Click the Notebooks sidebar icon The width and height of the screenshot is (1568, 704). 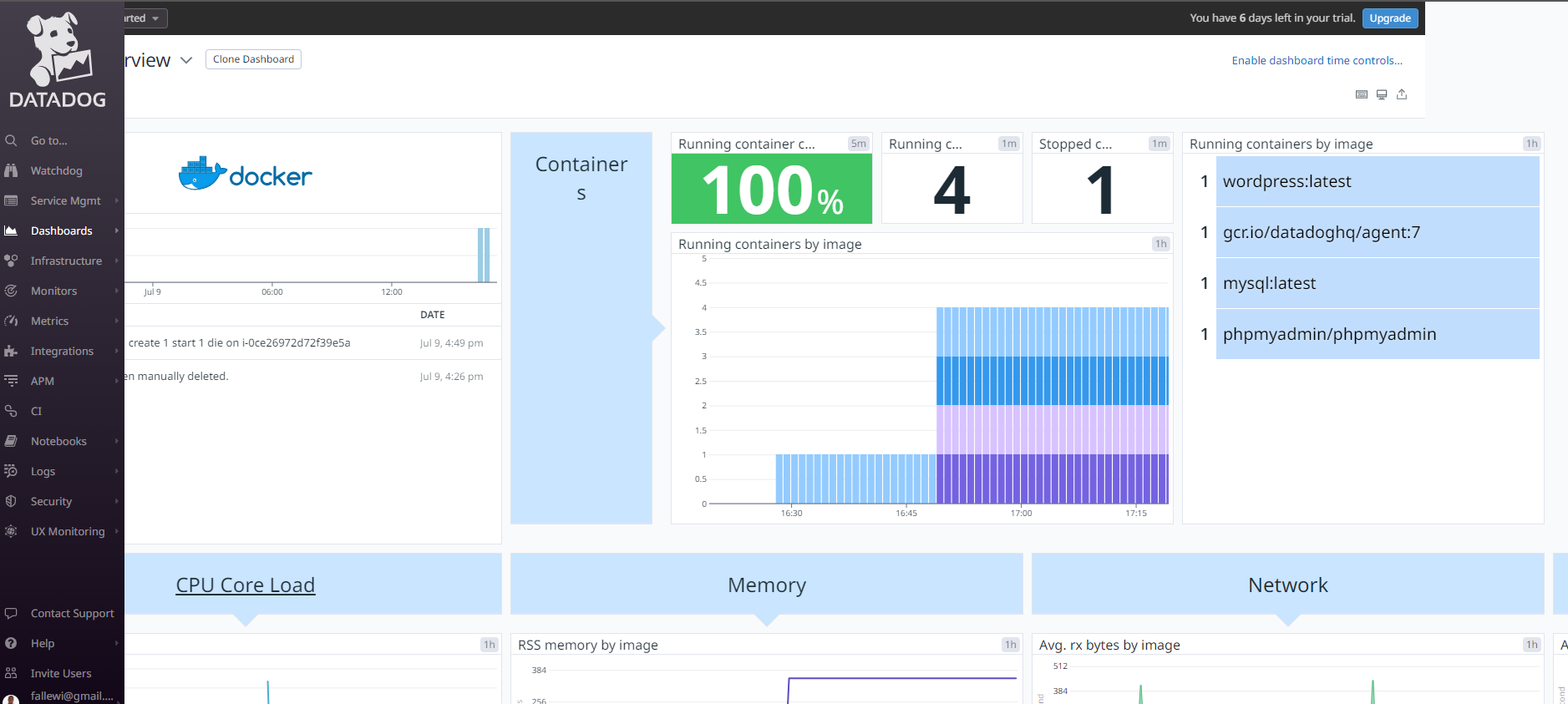tap(11, 441)
